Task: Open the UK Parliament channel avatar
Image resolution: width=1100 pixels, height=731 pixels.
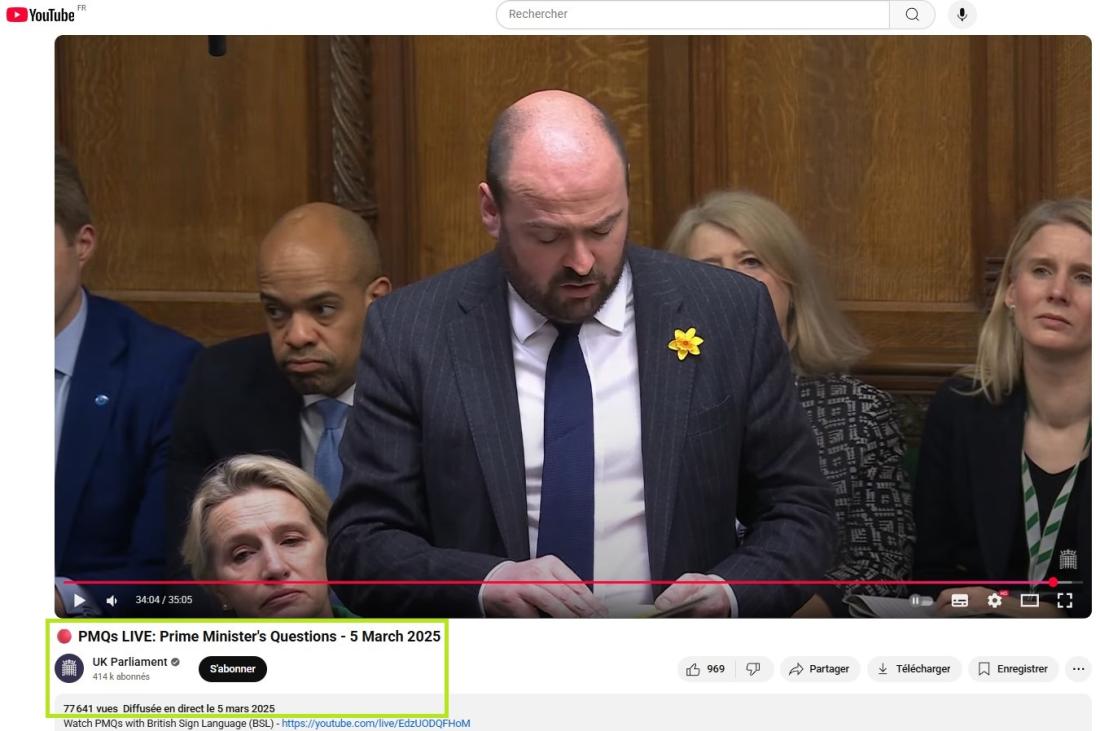Action: (69, 668)
